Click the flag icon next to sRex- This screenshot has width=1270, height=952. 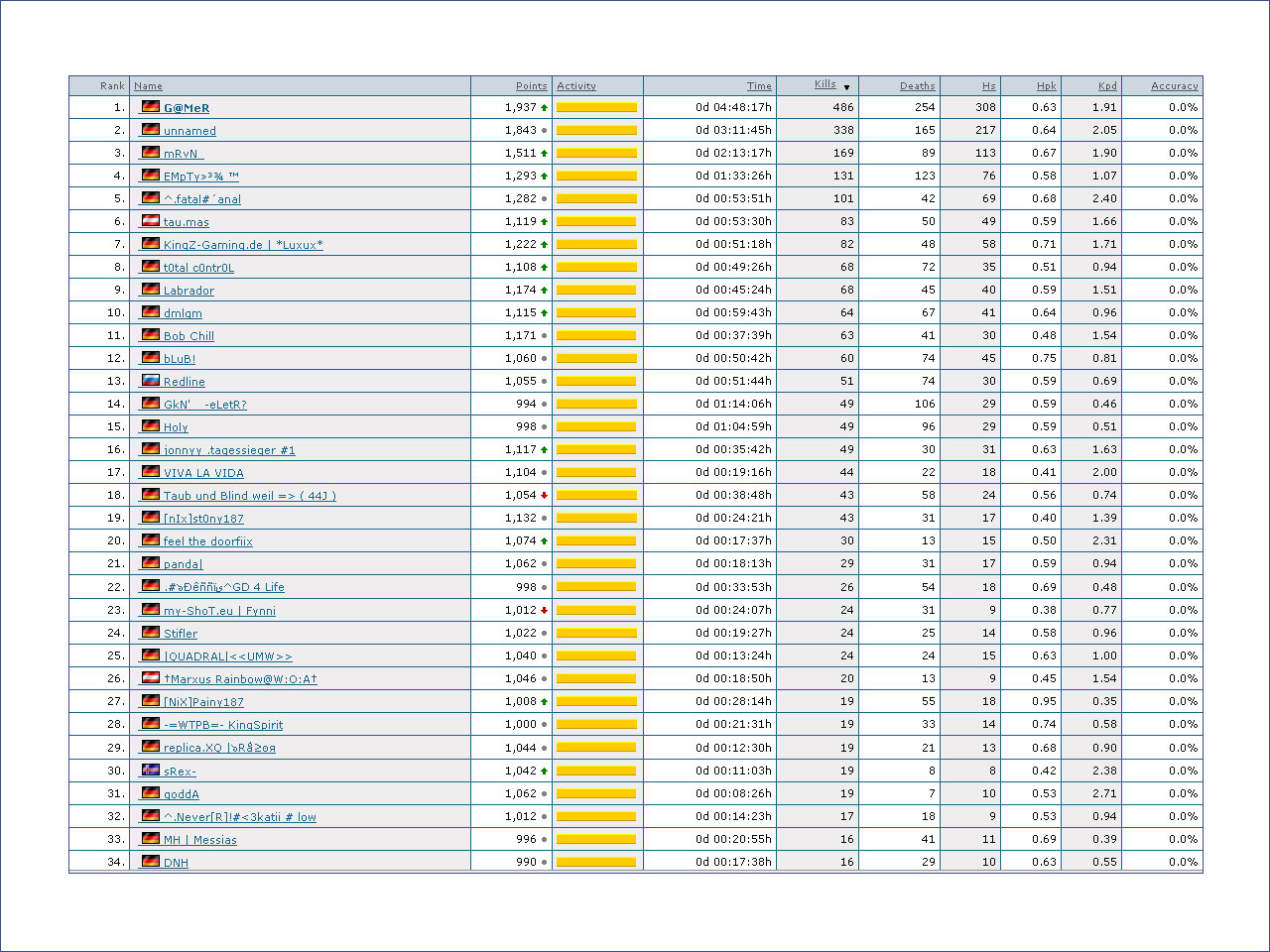point(151,771)
